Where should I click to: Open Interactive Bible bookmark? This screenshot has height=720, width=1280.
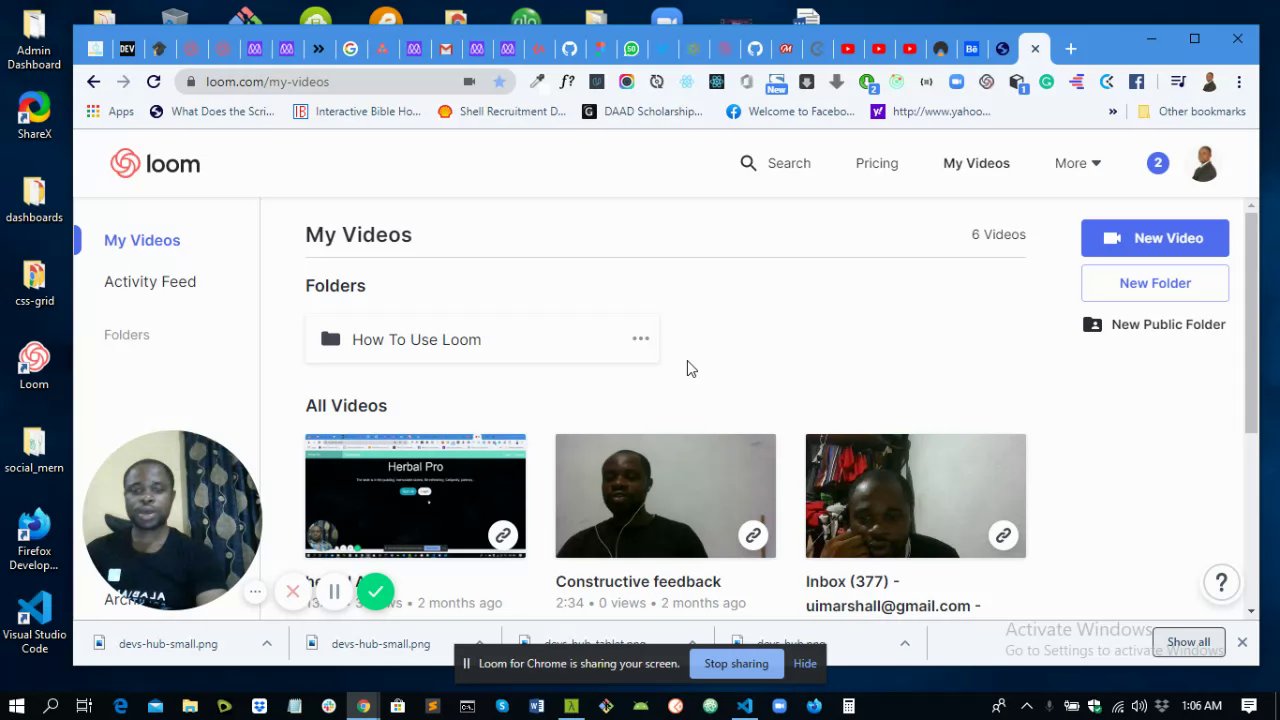point(357,112)
